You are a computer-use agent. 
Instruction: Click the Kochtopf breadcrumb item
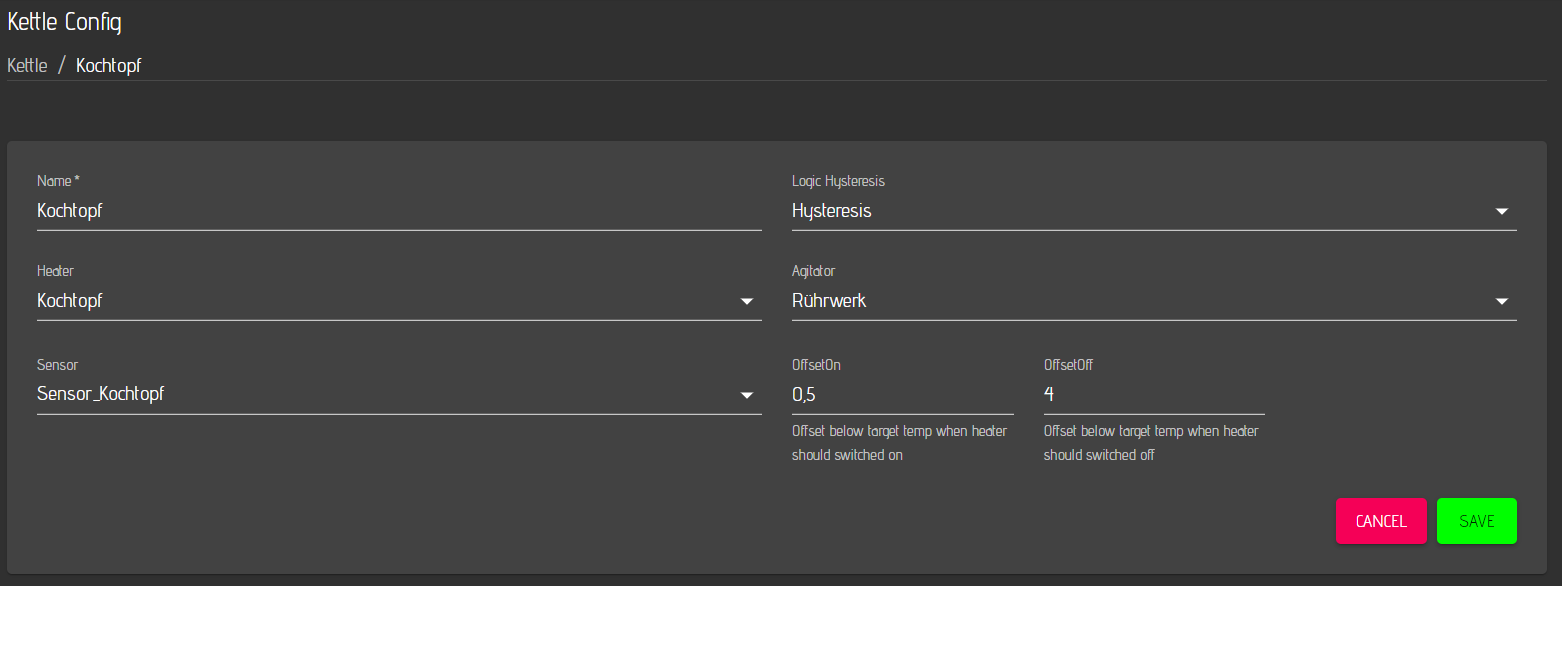coord(108,66)
